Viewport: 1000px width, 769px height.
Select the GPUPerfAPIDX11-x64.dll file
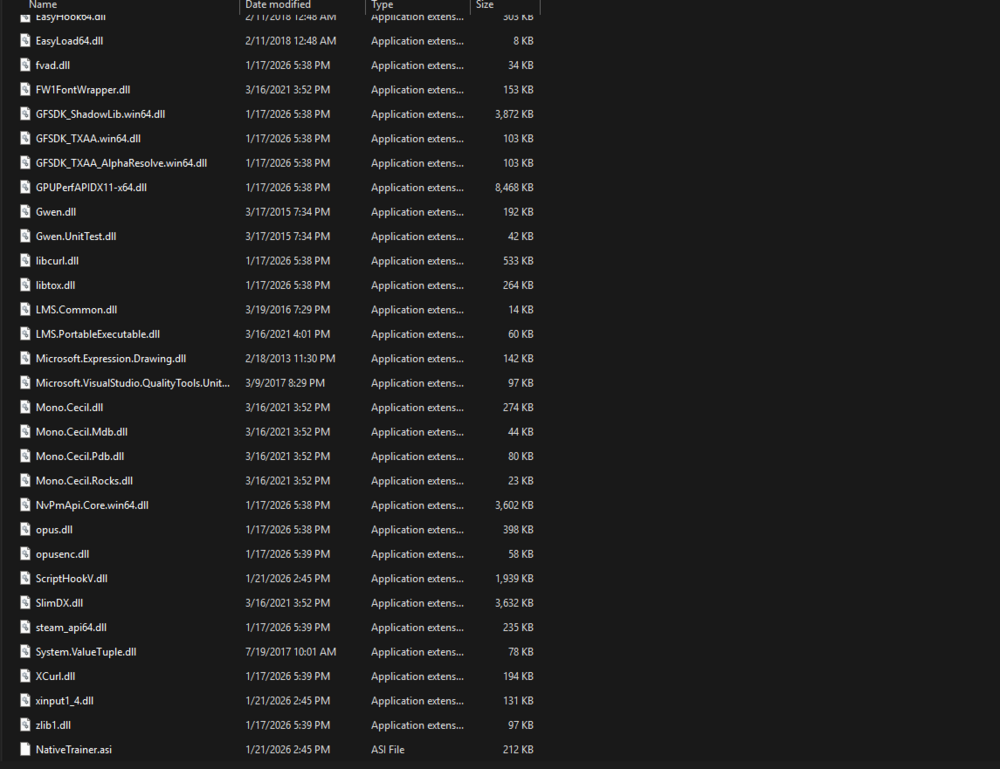[91, 187]
